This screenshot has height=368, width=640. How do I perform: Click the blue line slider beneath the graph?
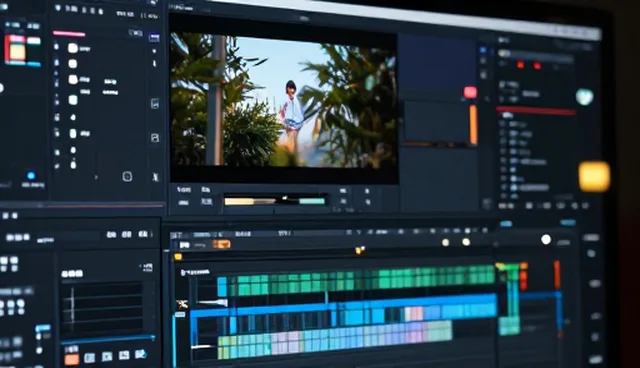108,339
